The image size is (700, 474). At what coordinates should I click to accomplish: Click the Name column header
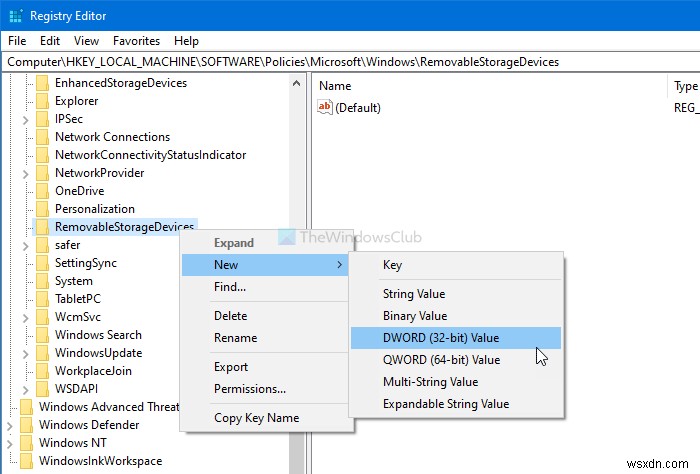(x=490, y=86)
